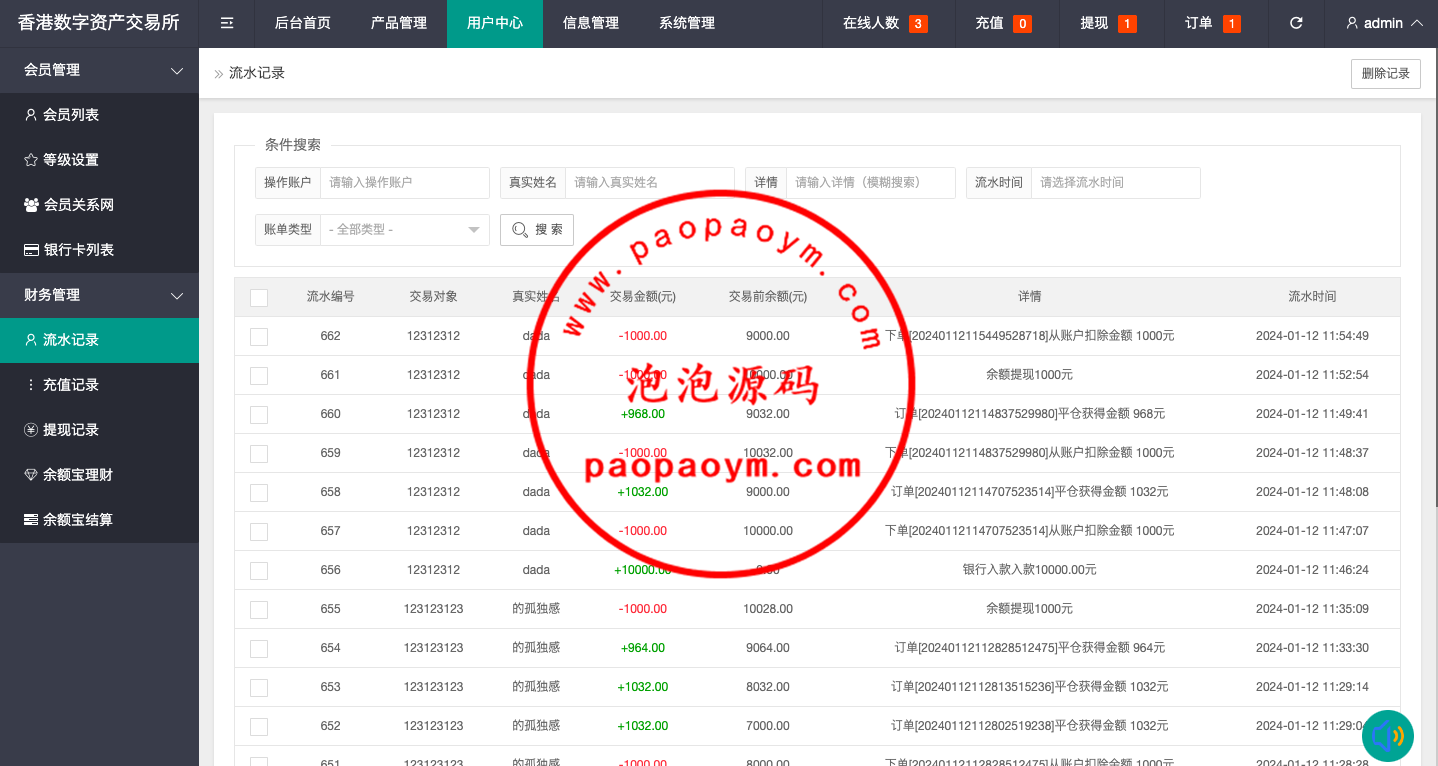Check the box for record 656
Image resolution: width=1438 pixels, height=766 pixels.
[259, 570]
